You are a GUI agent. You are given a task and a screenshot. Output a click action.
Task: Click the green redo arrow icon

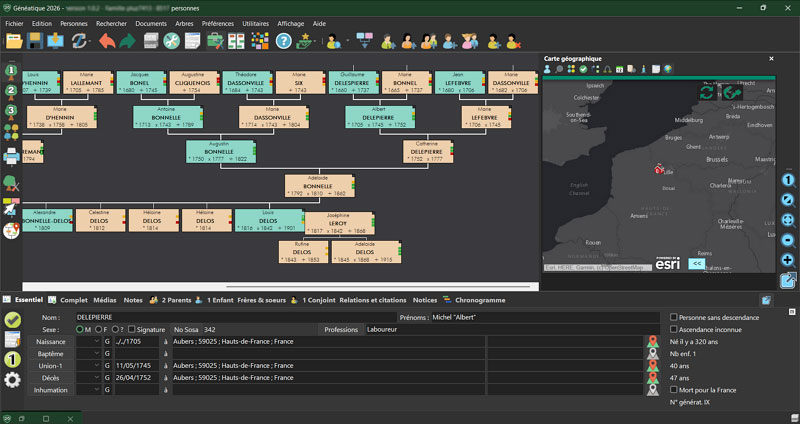coord(128,41)
